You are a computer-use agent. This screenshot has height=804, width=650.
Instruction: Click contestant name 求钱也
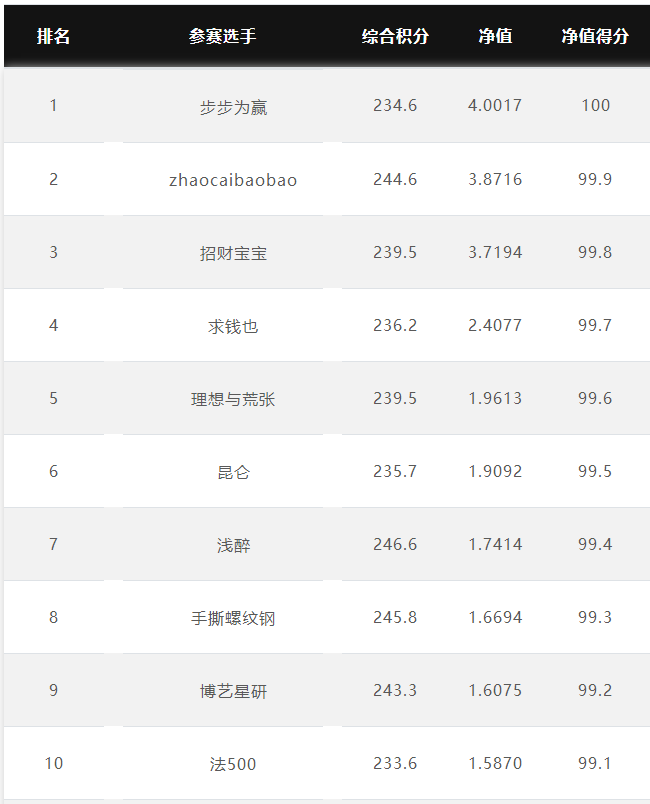point(233,327)
